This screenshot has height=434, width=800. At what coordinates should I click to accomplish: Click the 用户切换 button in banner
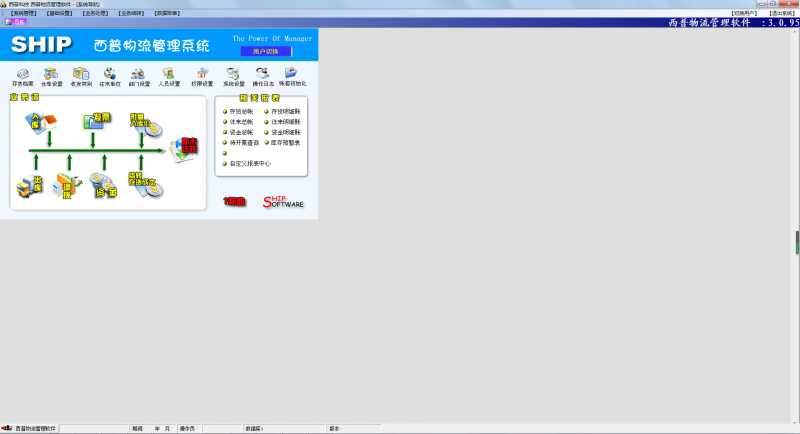click(x=266, y=50)
